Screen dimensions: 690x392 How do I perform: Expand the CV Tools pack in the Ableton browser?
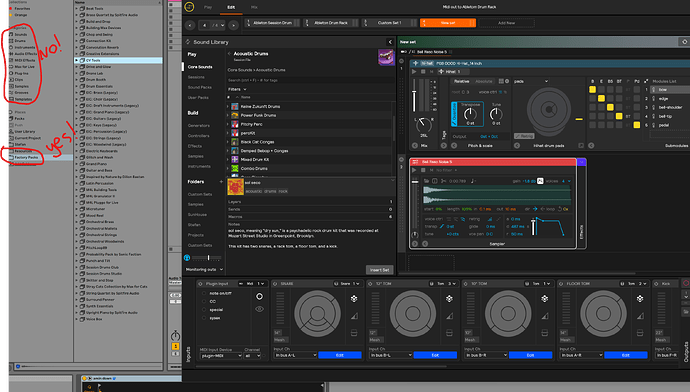(77, 60)
